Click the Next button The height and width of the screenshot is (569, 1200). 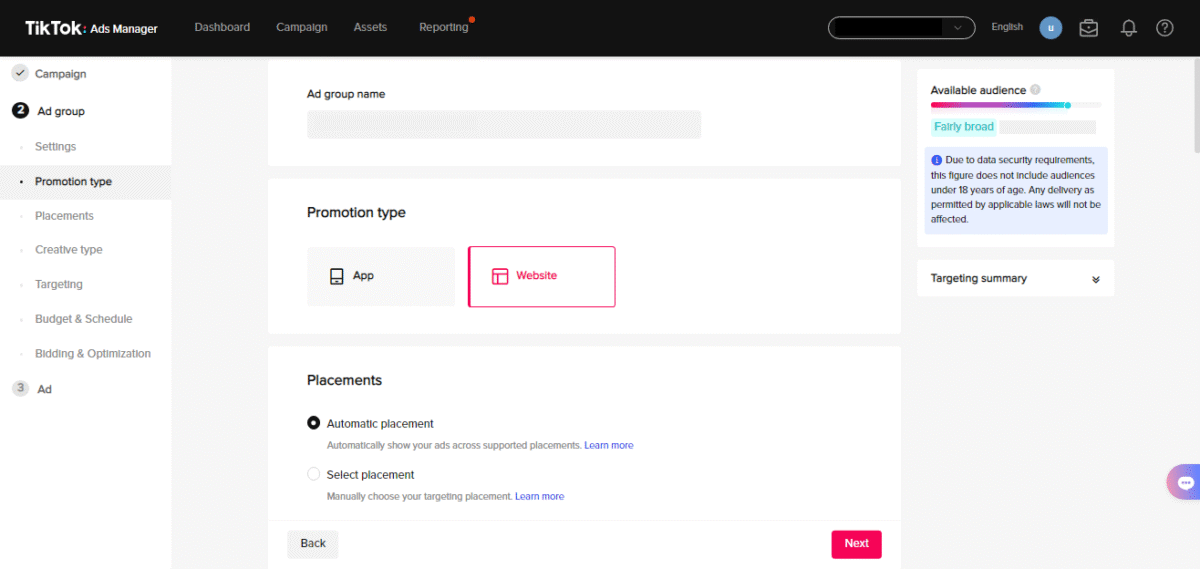pos(856,543)
